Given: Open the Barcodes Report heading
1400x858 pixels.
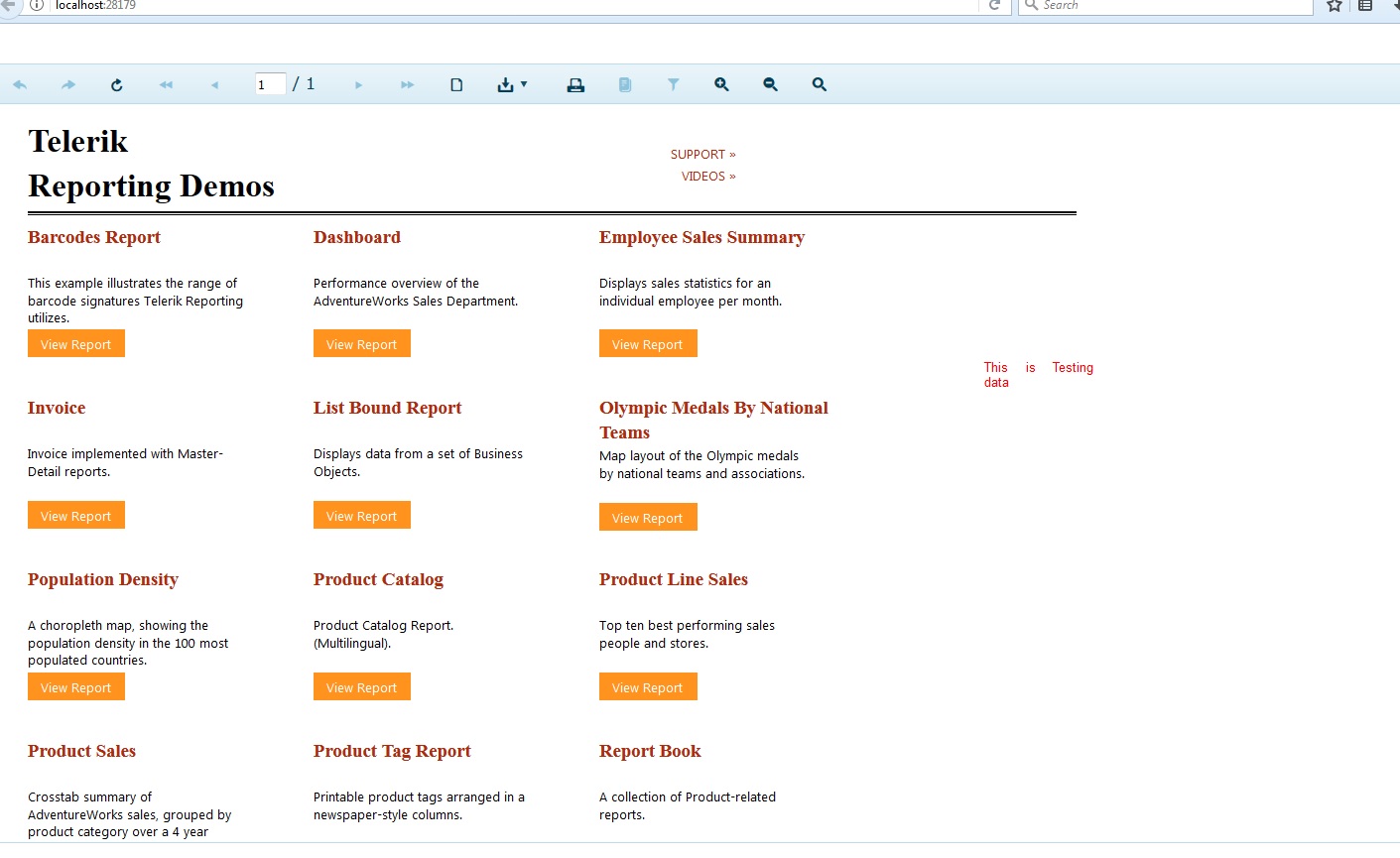Looking at the screenshot, I should click(x=94, y=238).
